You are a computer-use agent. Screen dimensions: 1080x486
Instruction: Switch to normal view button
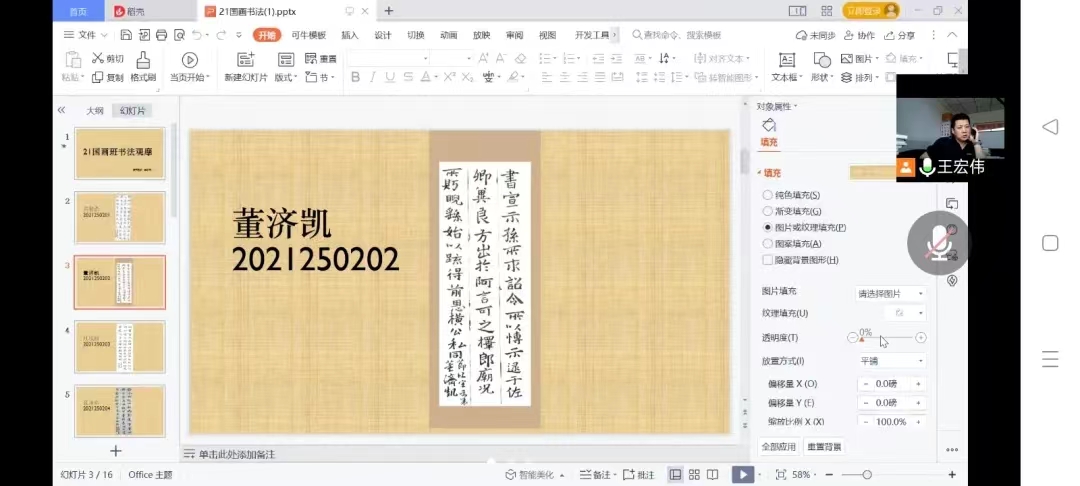(676, 474)
